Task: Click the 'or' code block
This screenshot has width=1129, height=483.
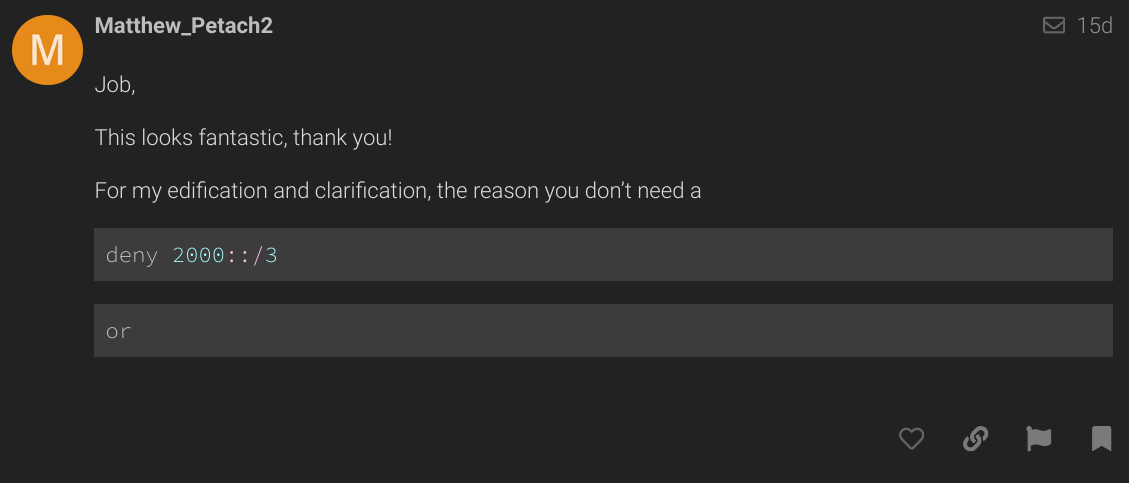Action: tap(118, 331)
